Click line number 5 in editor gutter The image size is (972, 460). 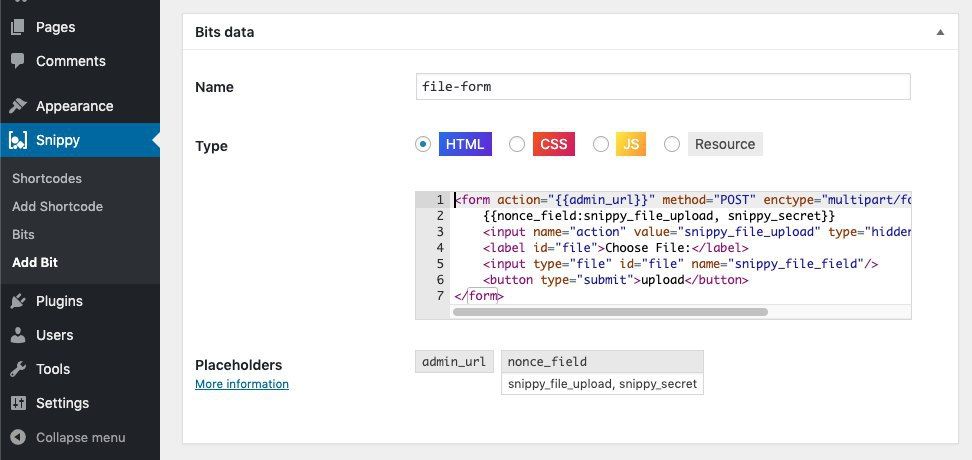[440, 263]
